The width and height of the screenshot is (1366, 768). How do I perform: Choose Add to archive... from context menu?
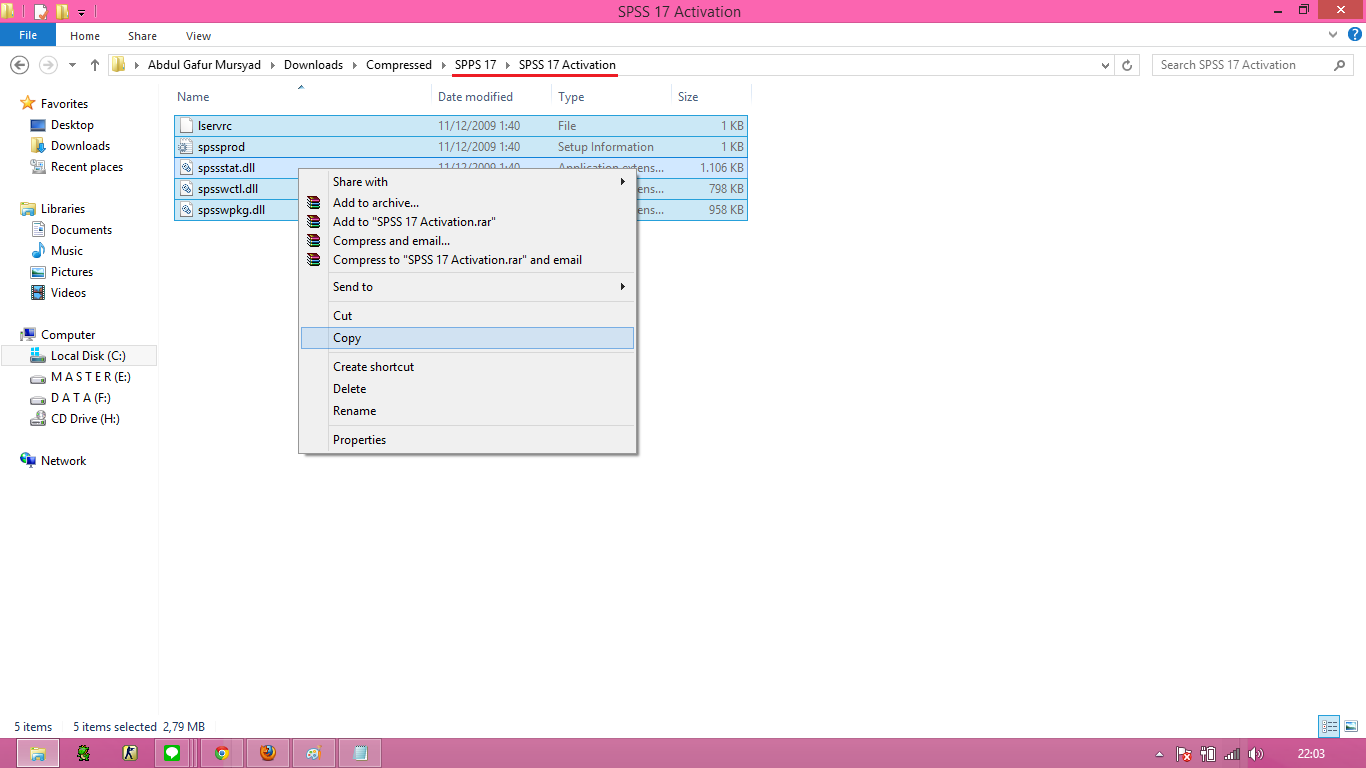coord(467,203)
